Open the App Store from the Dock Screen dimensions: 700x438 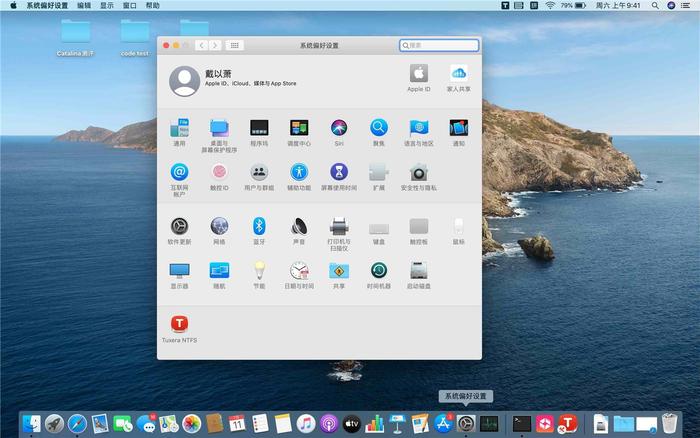[x=443, y=424]
